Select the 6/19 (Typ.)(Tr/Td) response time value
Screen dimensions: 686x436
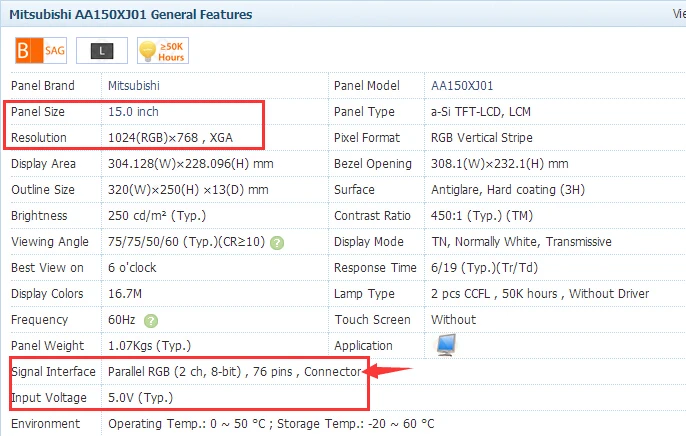click(x=484, y=268)
